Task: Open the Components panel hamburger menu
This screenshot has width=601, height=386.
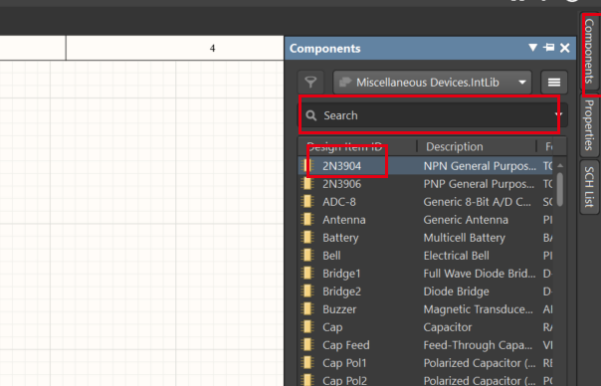Action: [x=554, y=82]
